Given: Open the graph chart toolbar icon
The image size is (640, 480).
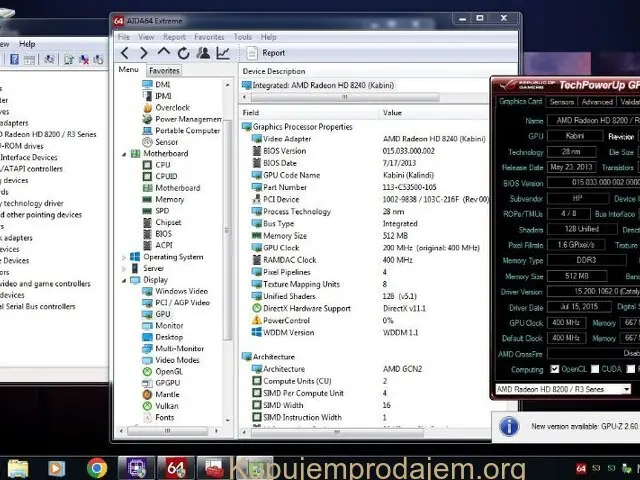Looking at the screenshot, I should click(222, 52).
